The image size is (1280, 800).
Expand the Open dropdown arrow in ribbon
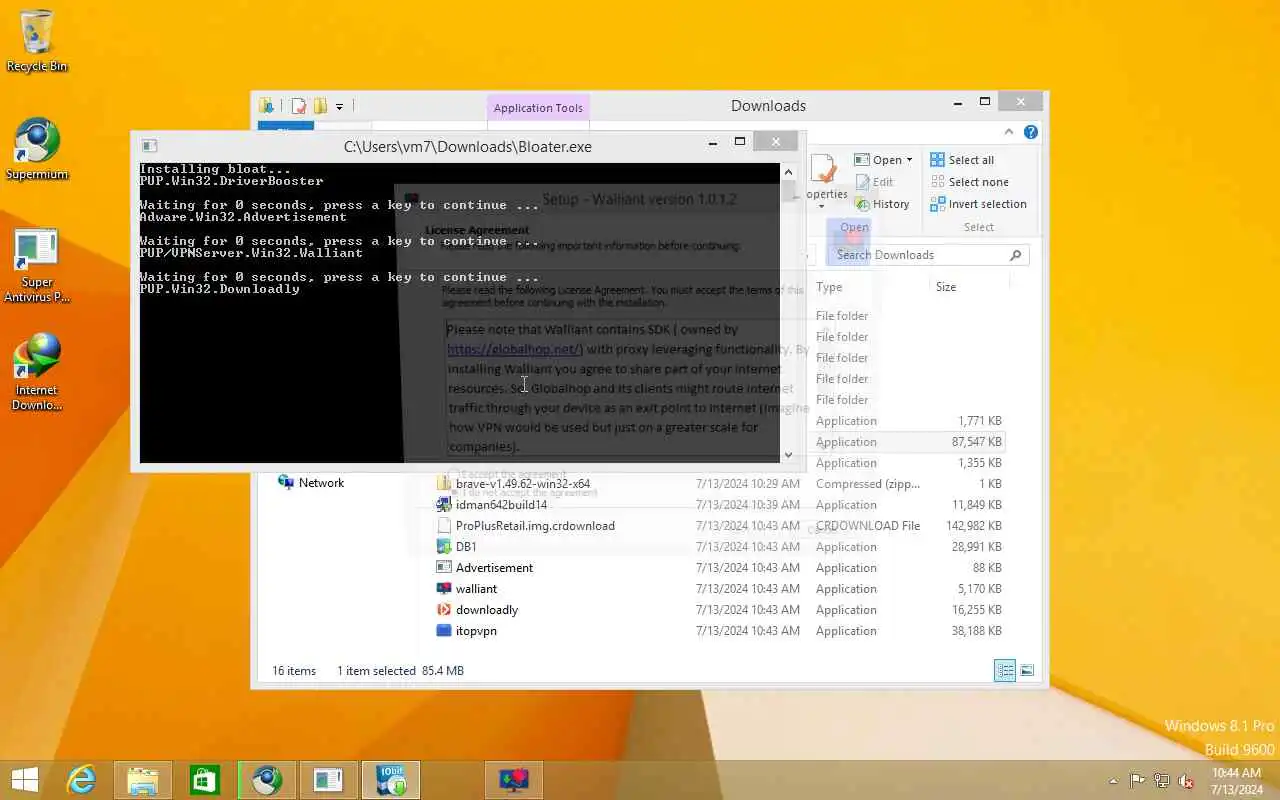[909, 160]
